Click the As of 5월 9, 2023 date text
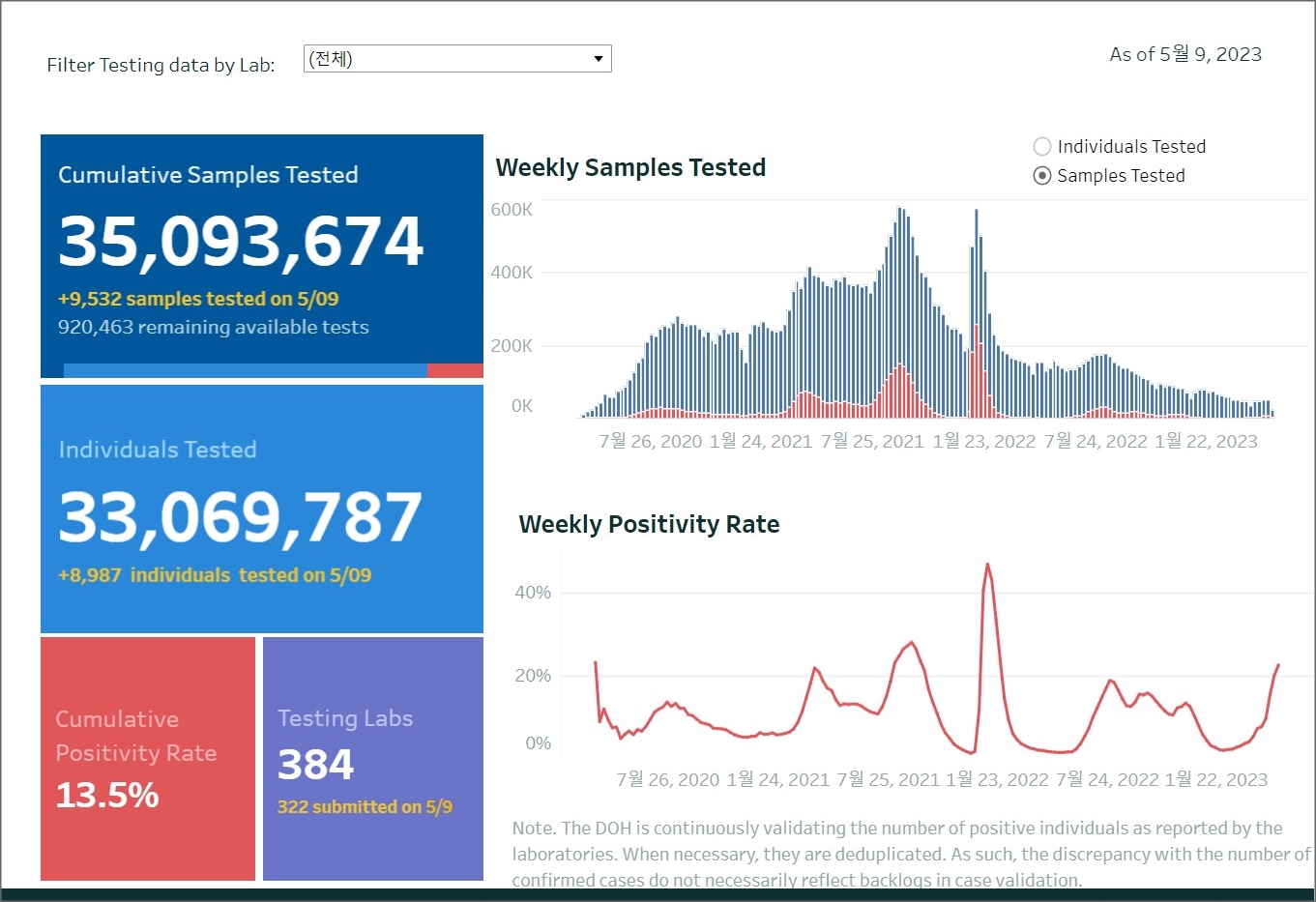The height and width of the screenshot is (902, 1316). click(x=1185, y=54)
